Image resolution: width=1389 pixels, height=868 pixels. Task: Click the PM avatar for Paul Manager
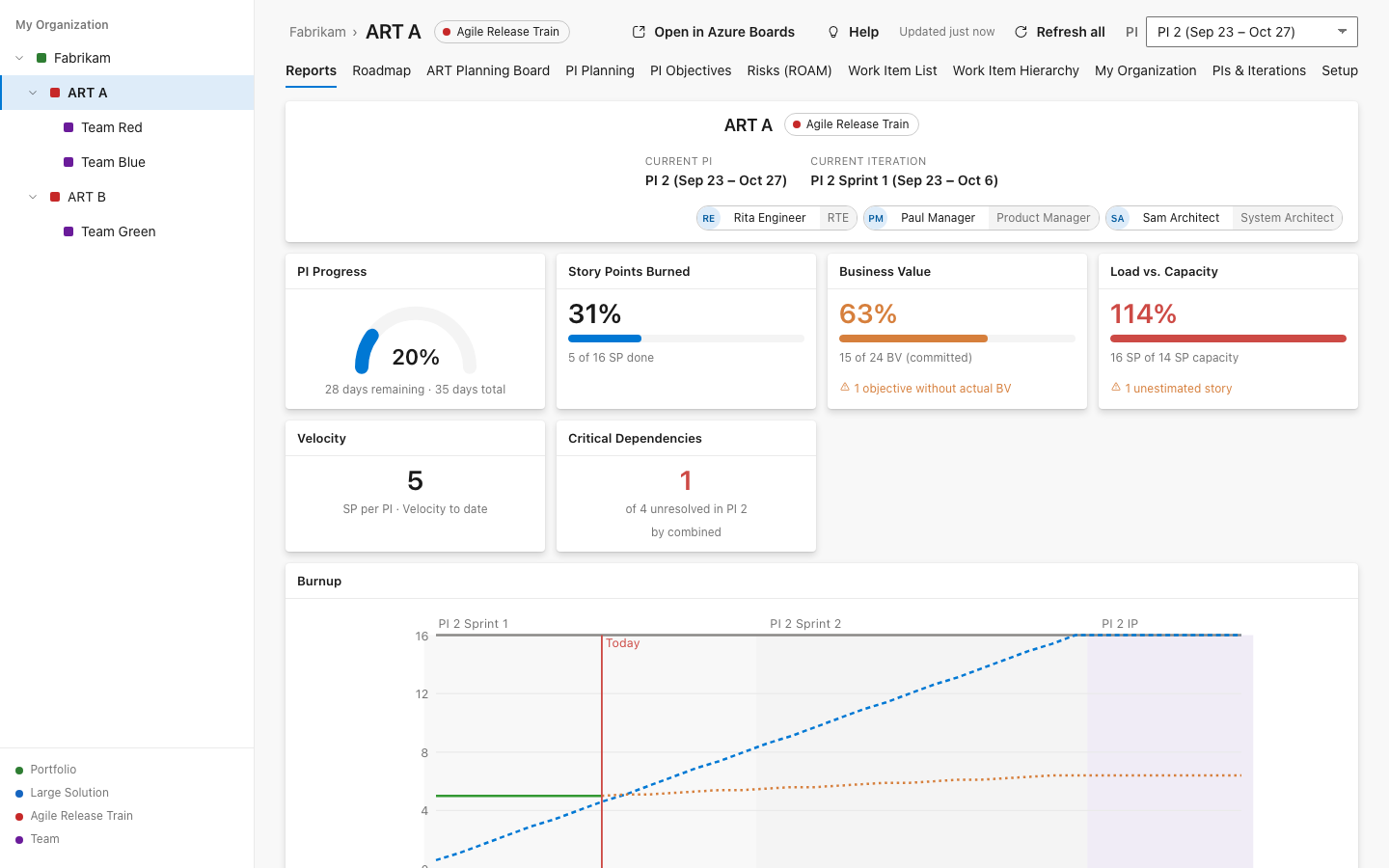(876, 218)
